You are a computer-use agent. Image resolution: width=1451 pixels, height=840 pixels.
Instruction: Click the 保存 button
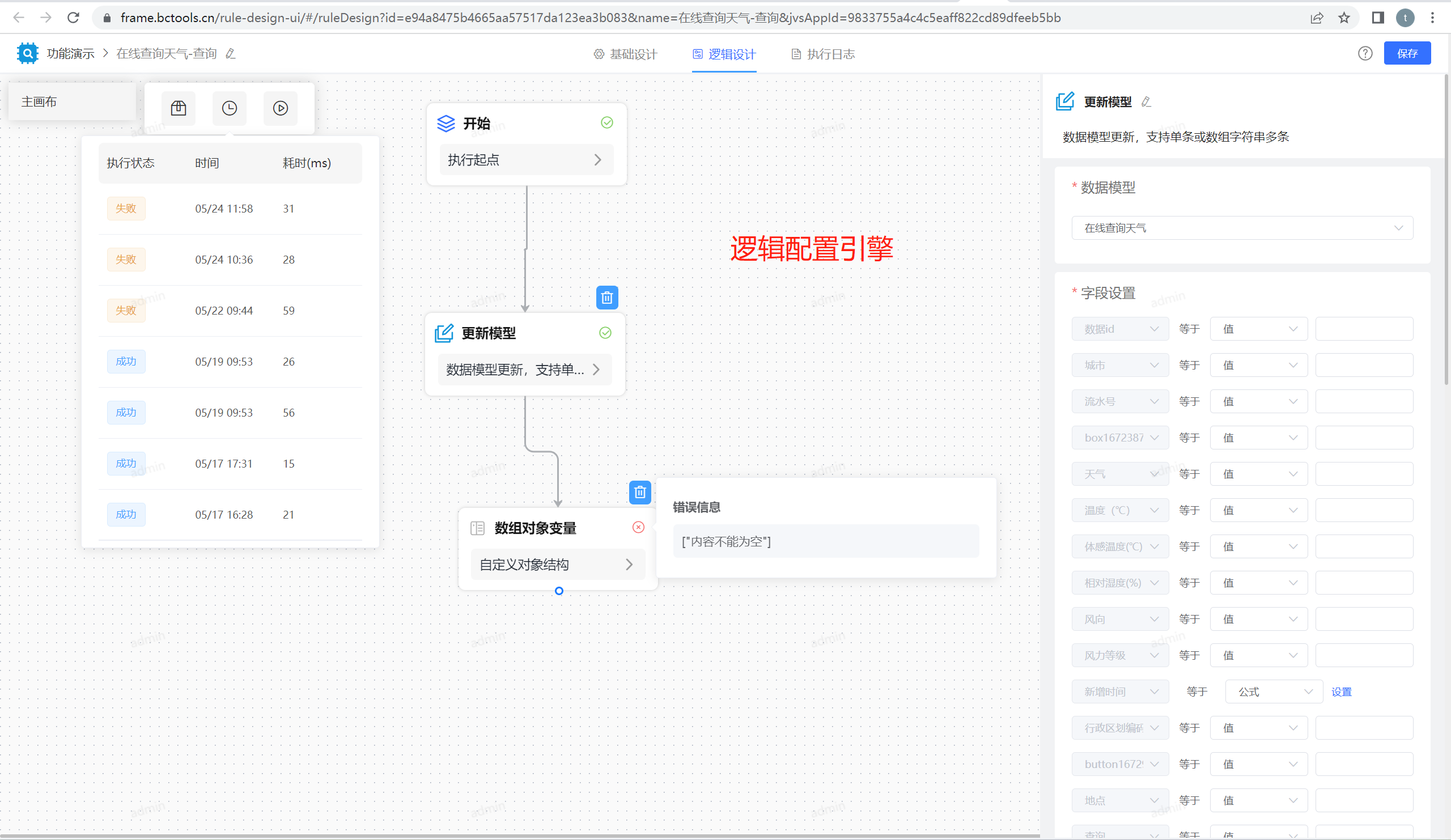(1407, 53)
